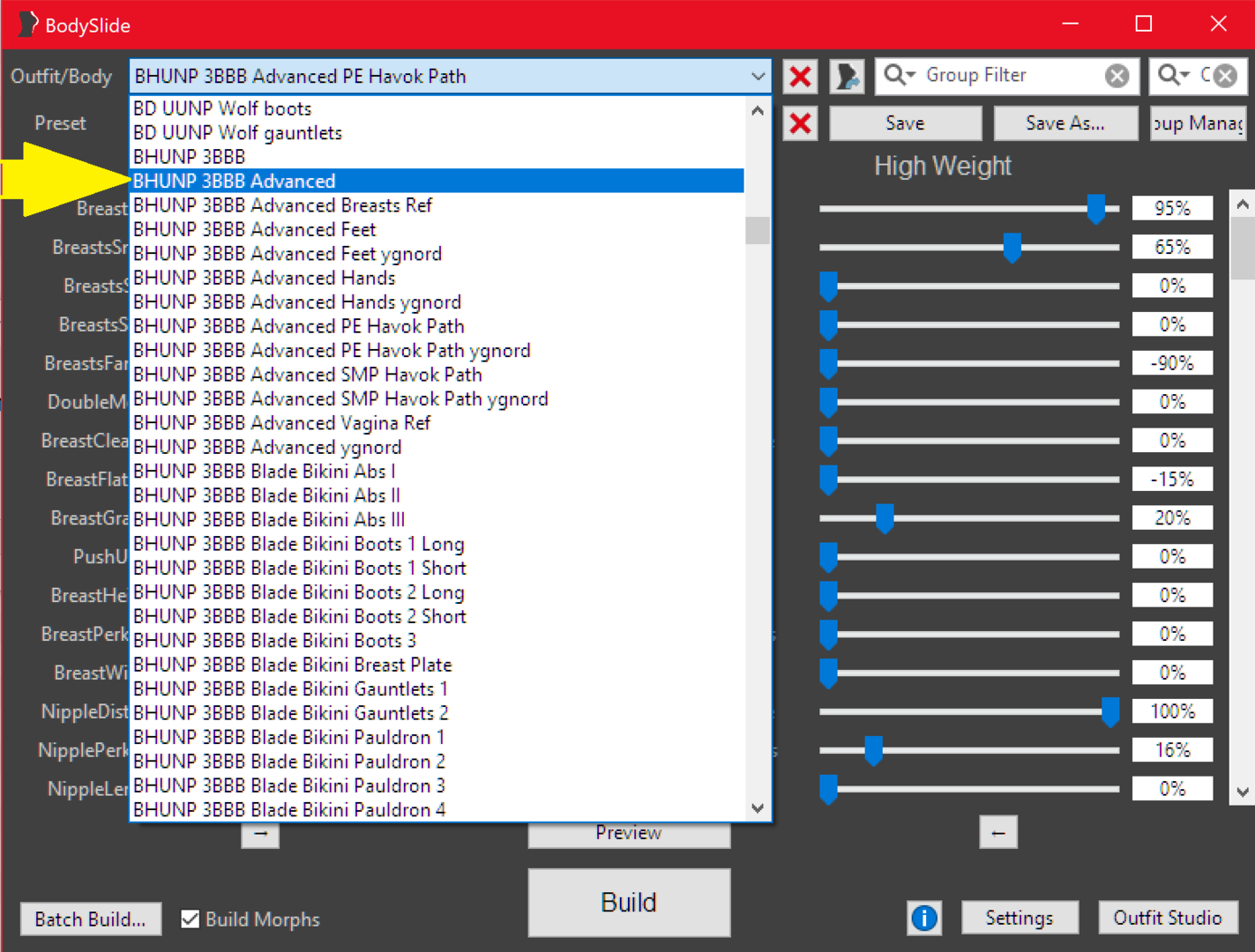
Task: Click the magnifier in the rightmost filter field
Action: tap(1174, 76)
